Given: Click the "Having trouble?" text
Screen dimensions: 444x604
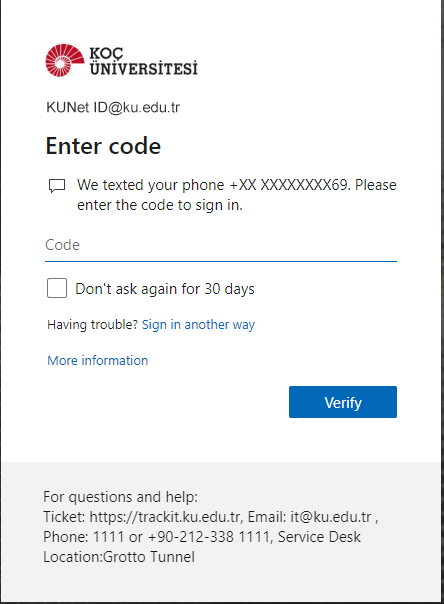Looking at the screenshot, I should 92,325.
